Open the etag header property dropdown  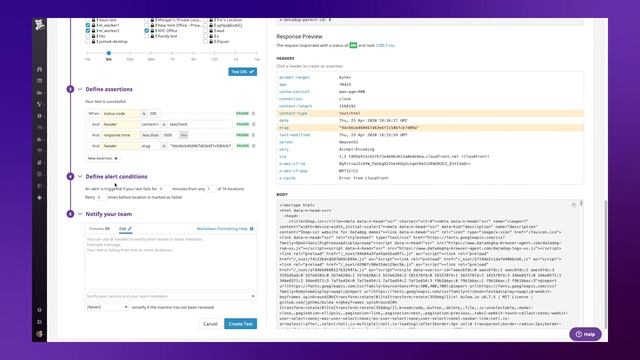tap(150, 146)
